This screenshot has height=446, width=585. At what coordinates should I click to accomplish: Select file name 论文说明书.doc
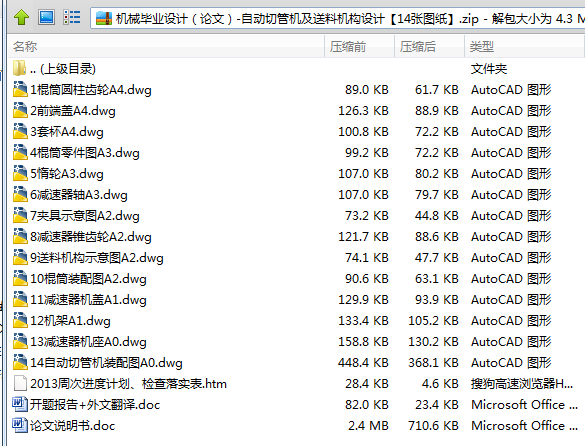coord(72,426)
